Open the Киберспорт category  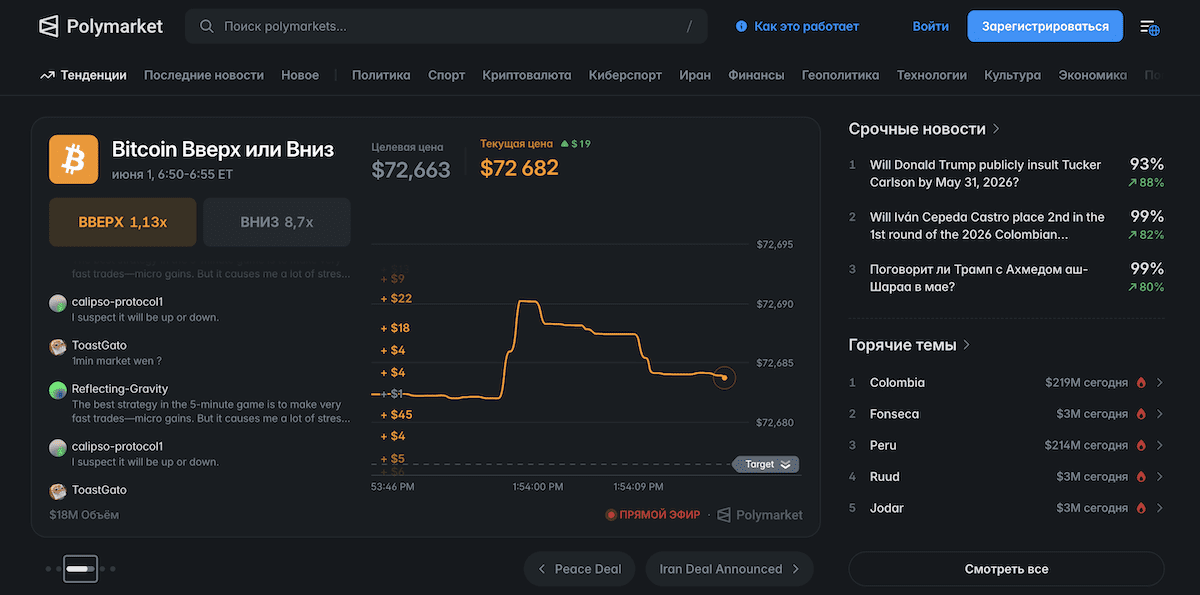tap(625, 75)
